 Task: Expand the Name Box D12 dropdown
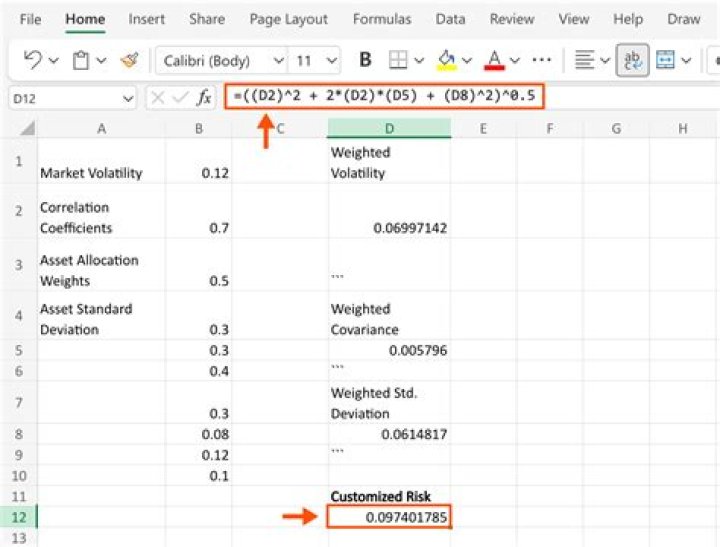pyautogui.click(x=127, y=98)
